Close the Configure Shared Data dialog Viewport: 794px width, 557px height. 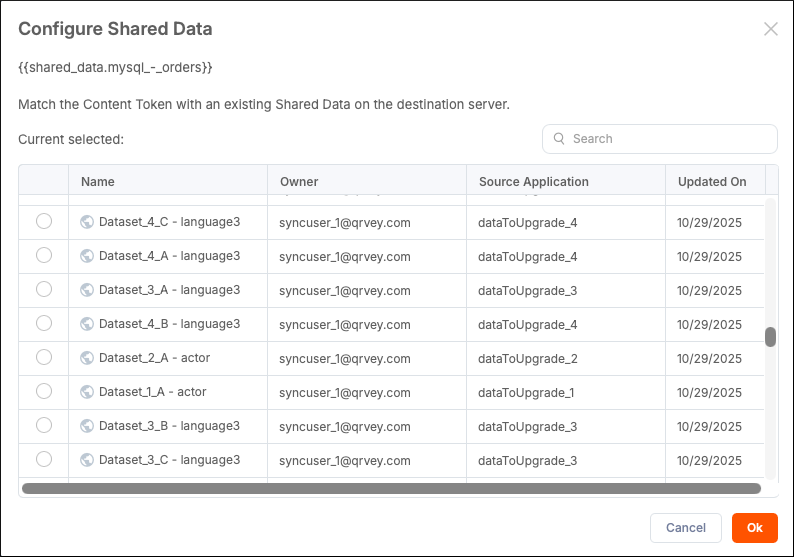pos(771,29)
